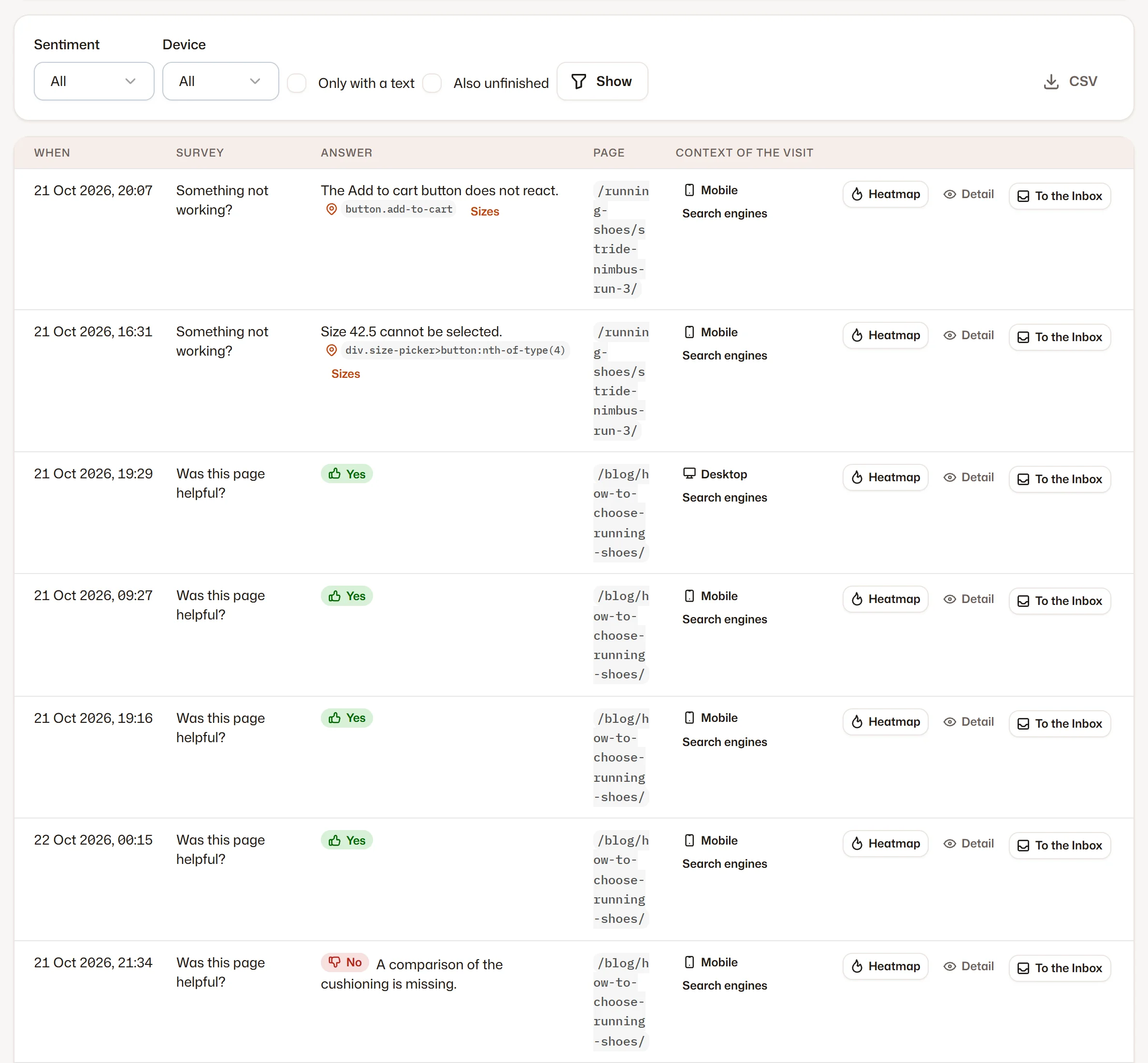Send the 00:15 answer to the Inbox

point(1060,846)
